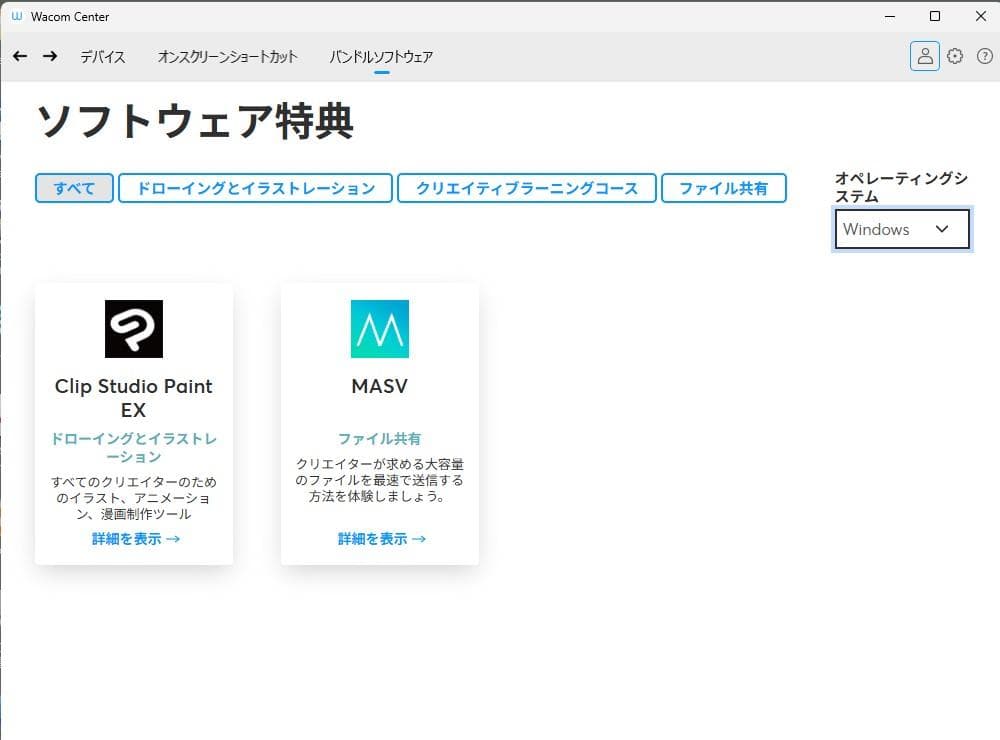This screenshot has height=740, width=1000.
Task: Open the operating system dropdown showing Windows
Action: (x=901, y=229)
